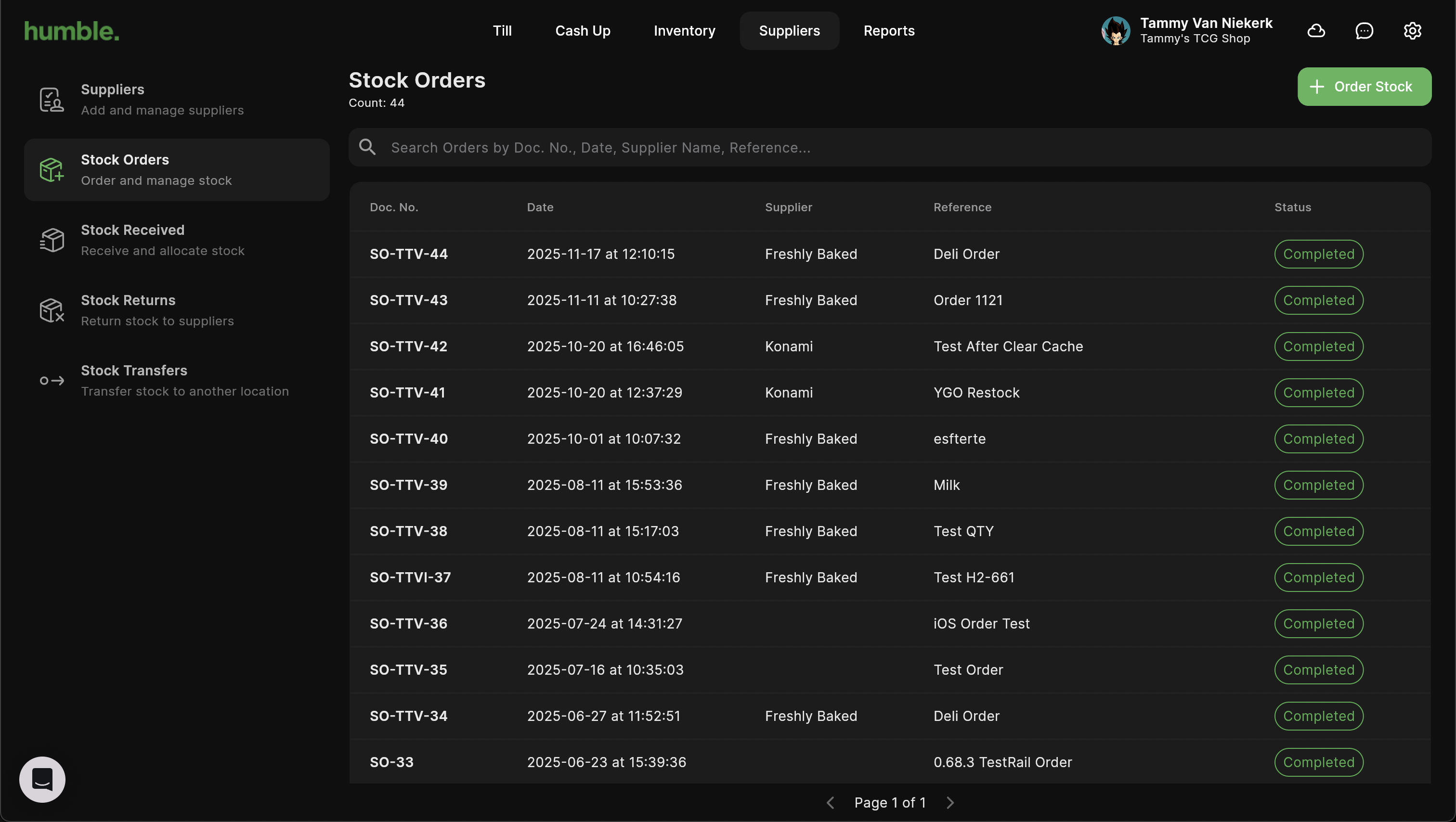1456x822 pixels.
Task: Switch to the Inventory tab
Action: 684,30
